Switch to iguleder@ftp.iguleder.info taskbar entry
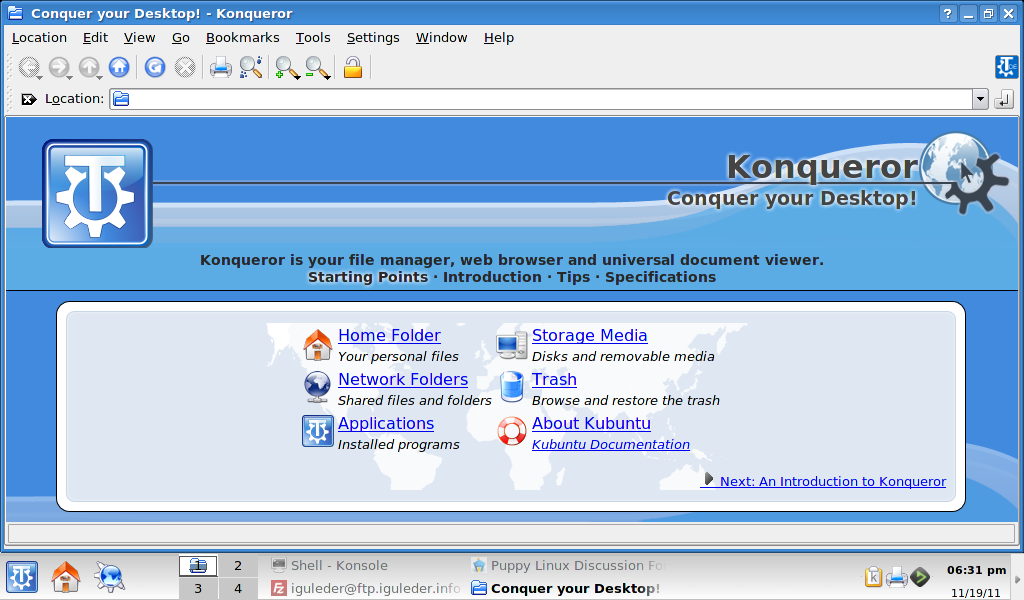1024x600 pixels. coord(366,588)
